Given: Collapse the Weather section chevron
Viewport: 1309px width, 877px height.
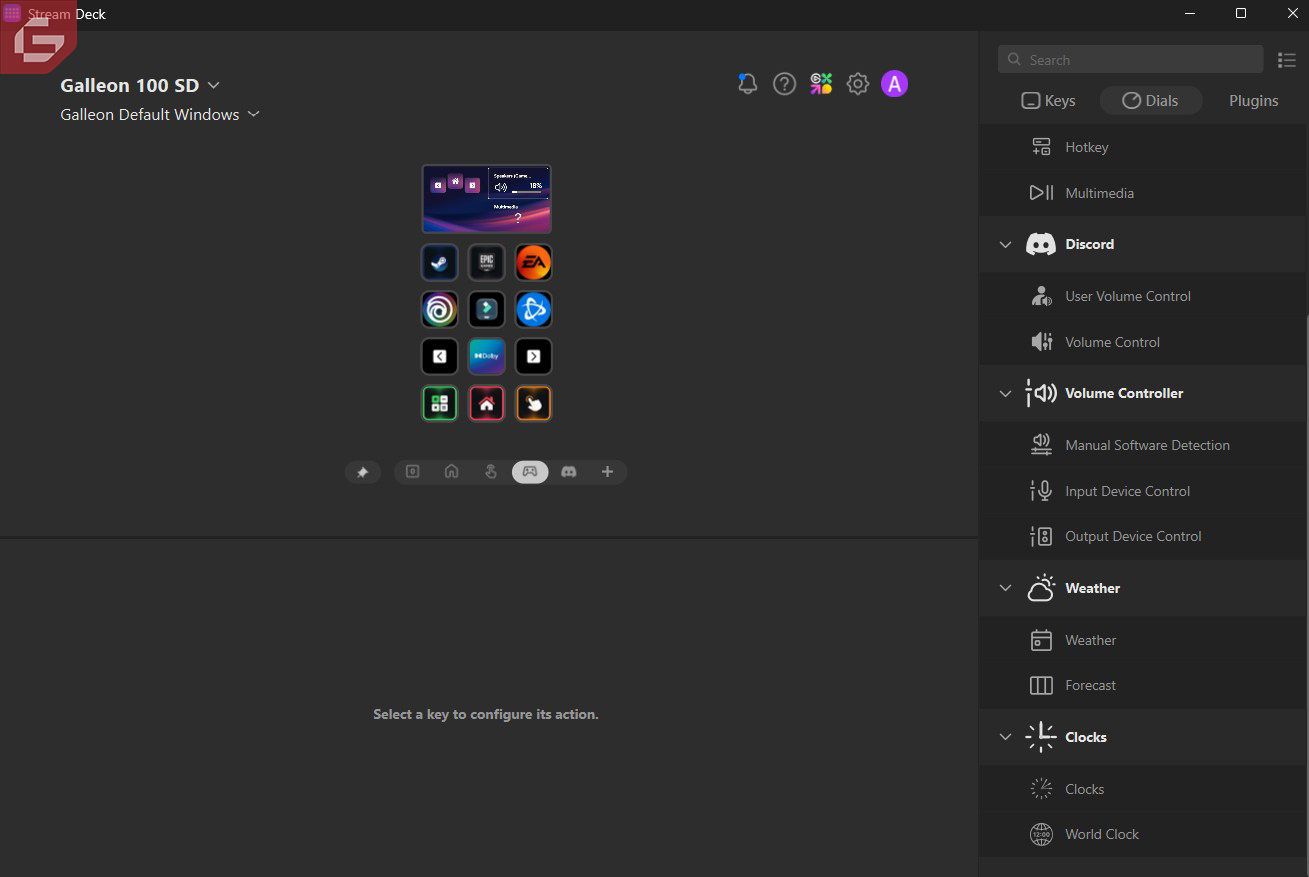Looking at the screenshot, I should tap(1005, 588).
